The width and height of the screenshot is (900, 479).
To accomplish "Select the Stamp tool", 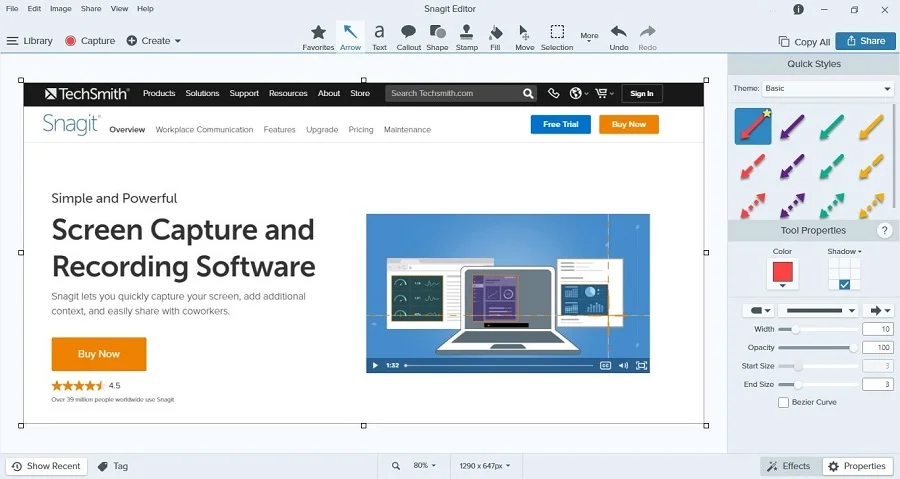I will pyautogui.click(x=466, y=37).
